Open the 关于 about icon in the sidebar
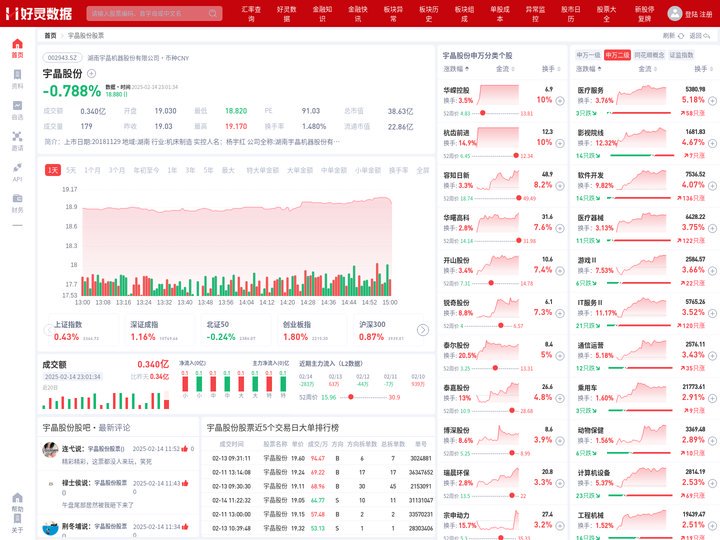720x540 pixels. [17, 518]
